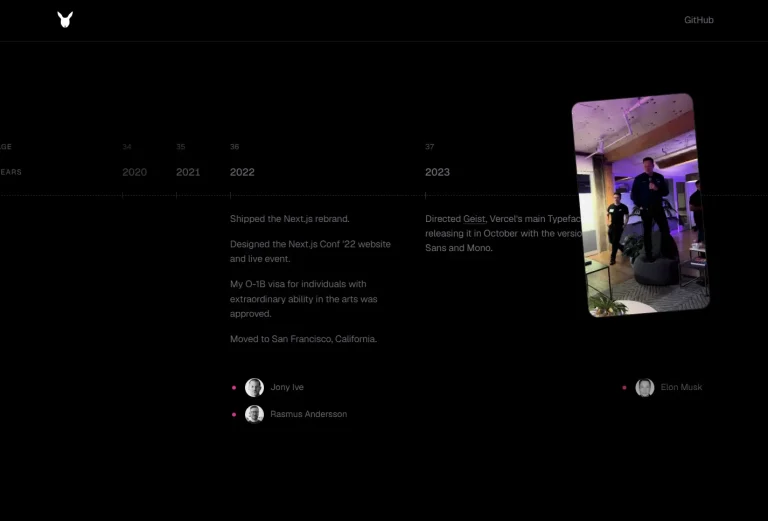Viewport: 768px width, 521px height.
Task: Open the underlined Geist link
Action: click(x=474, y=219)
